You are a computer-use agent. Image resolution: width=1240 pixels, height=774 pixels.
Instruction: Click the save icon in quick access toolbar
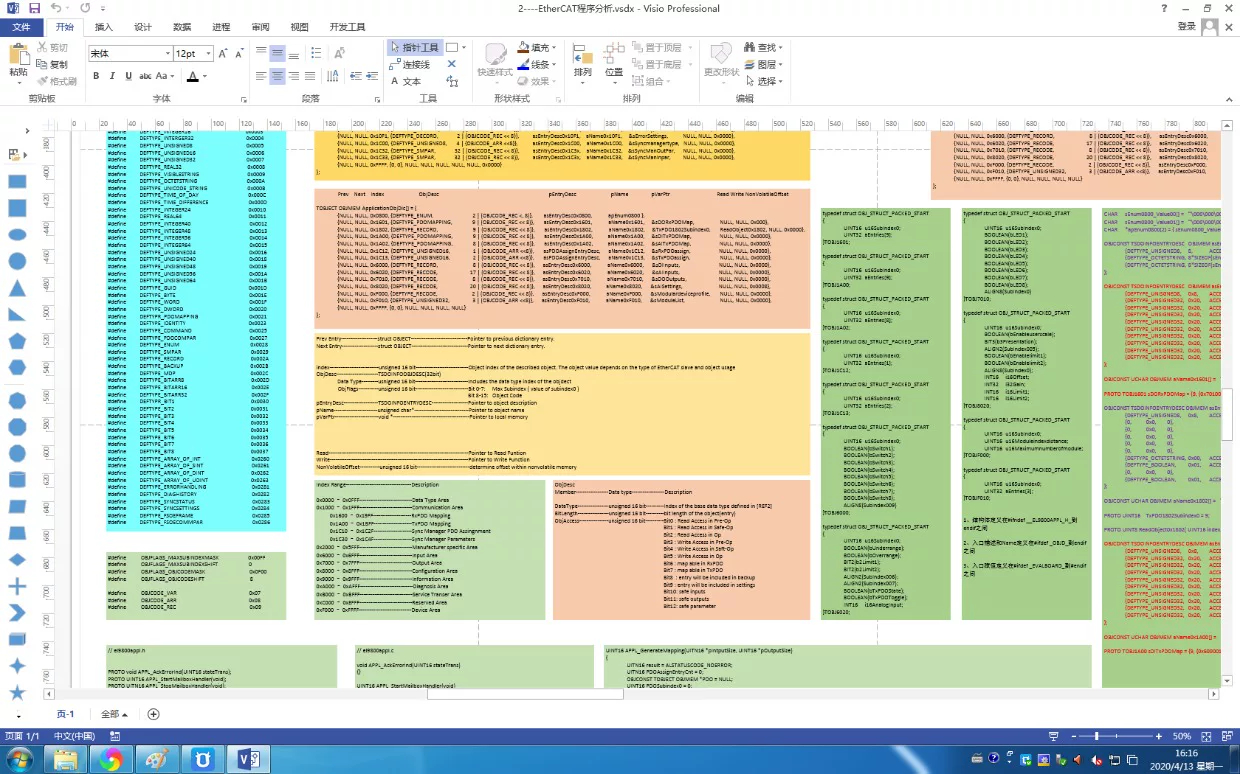(x=35, y=8)
